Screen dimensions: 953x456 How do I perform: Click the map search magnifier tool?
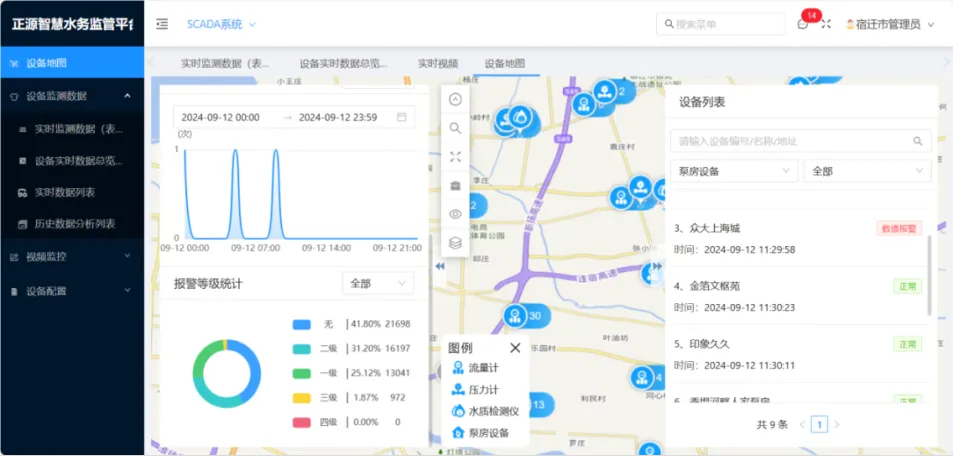click(455, 128)
